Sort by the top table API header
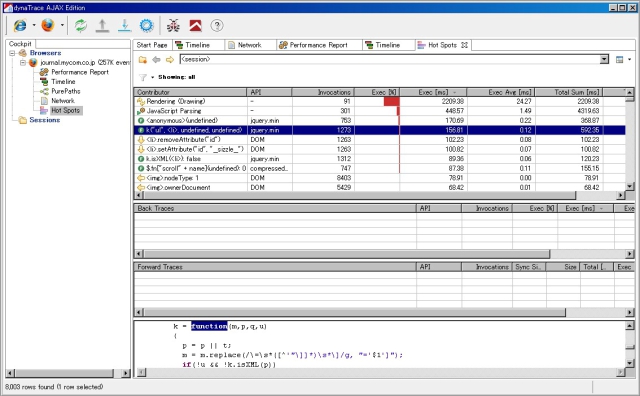Viewport: 640px width, 396px height. [269, 92]
